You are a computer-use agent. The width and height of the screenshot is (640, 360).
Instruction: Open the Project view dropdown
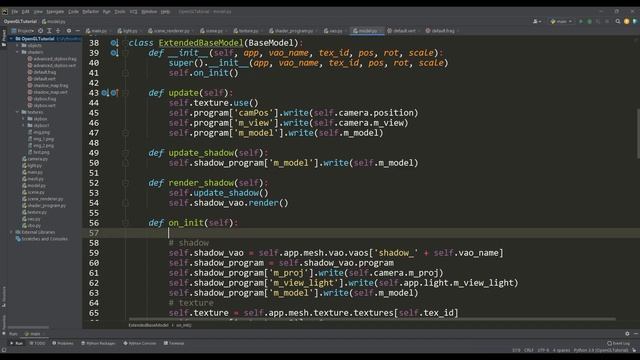[x=23, y=31]
